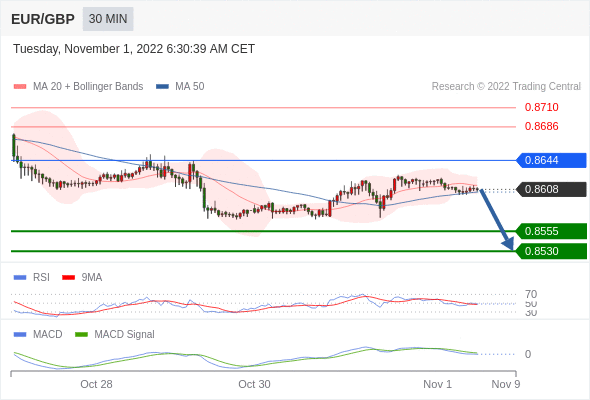The width and height of the screenshot is (590, 400).
Task: Toggle the RSI legend entry
Action: pyautogui.click(x=32, y=277)
